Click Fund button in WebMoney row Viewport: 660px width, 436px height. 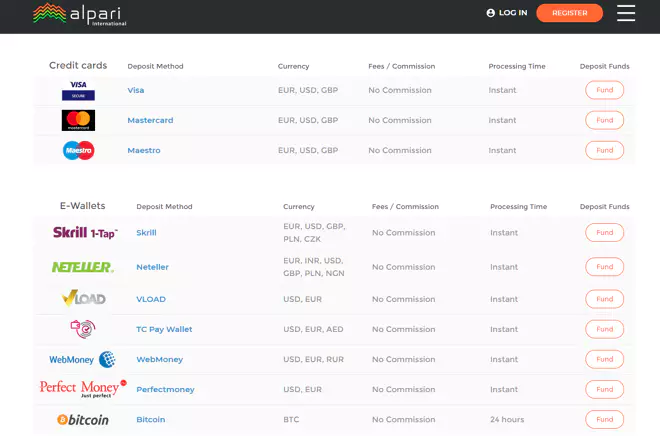click(x=604, y=359)
